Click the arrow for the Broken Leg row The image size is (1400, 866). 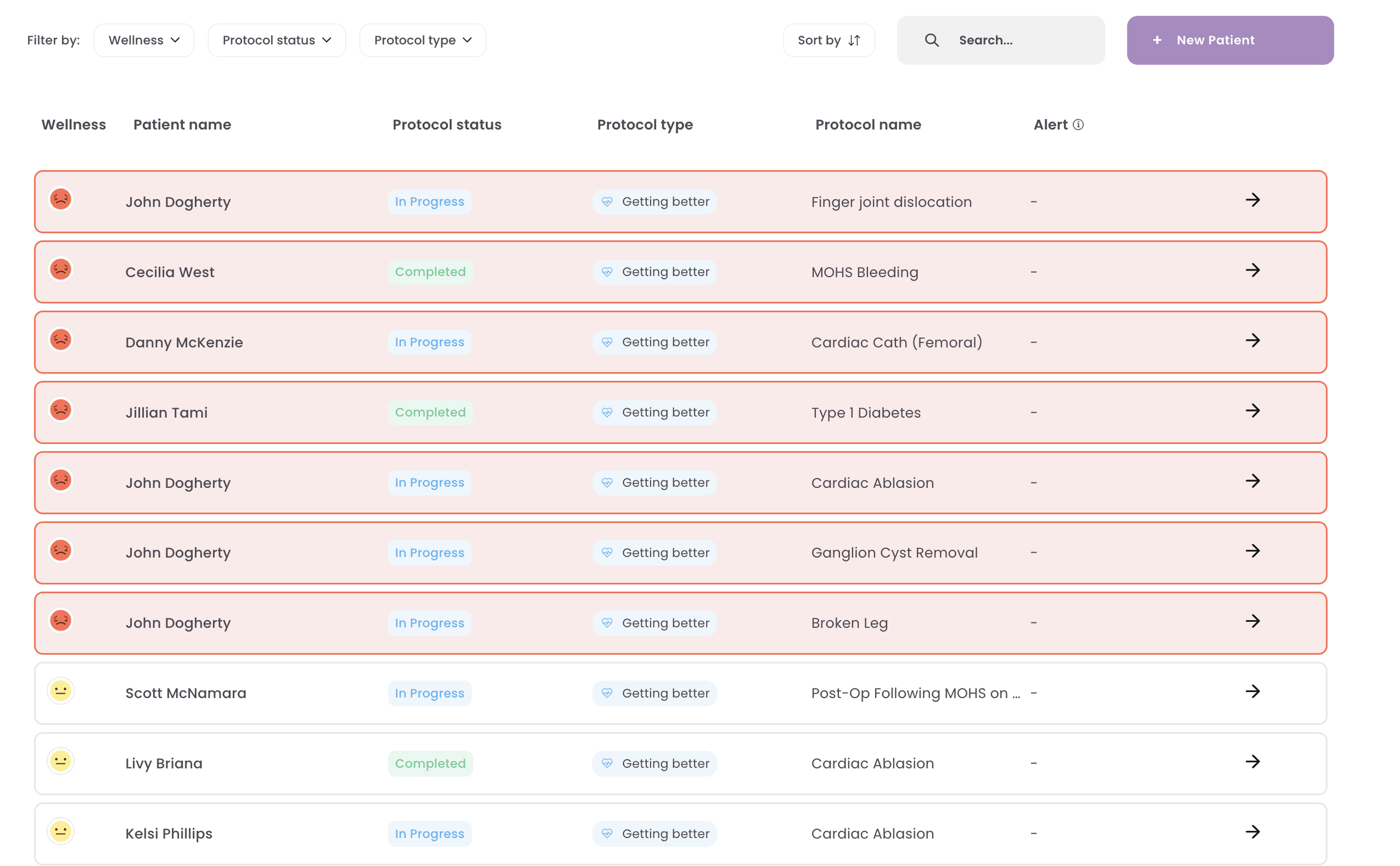point(1252,621)
